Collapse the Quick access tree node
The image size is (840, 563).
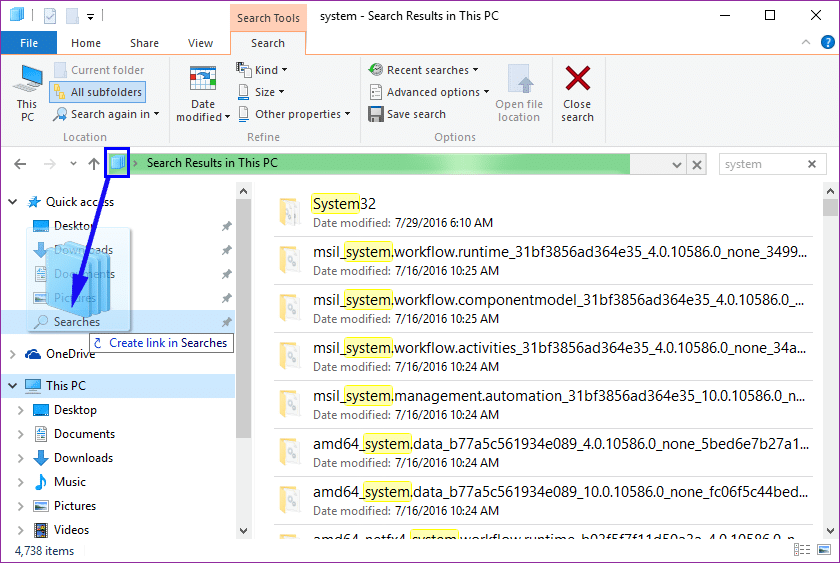[x=13, y=202]
